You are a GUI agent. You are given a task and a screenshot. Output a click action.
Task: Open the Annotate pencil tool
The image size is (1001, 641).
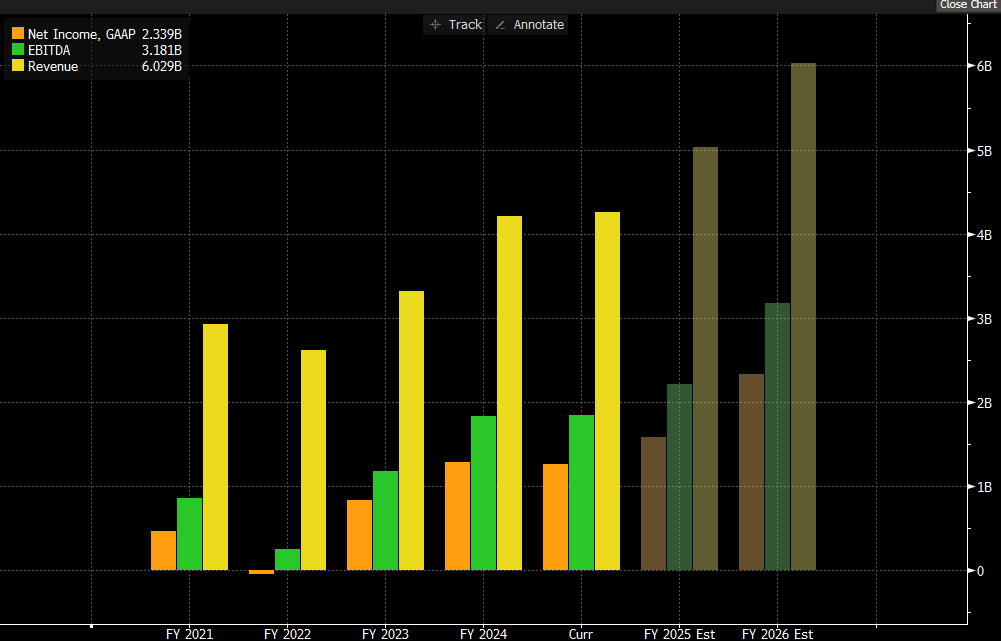point(529,25)
